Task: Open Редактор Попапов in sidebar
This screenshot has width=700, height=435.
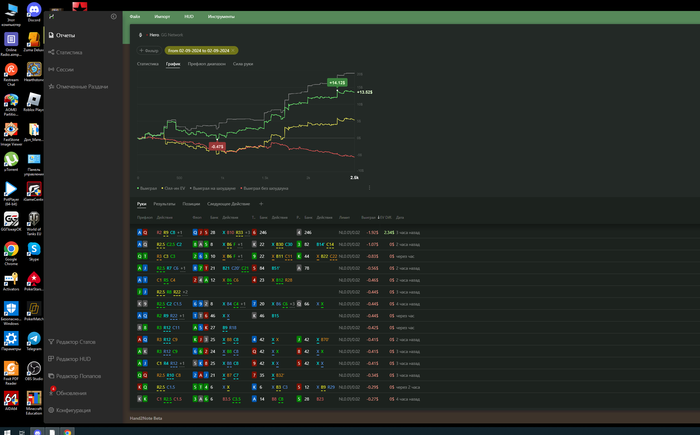Action: [x=79, y=375]
